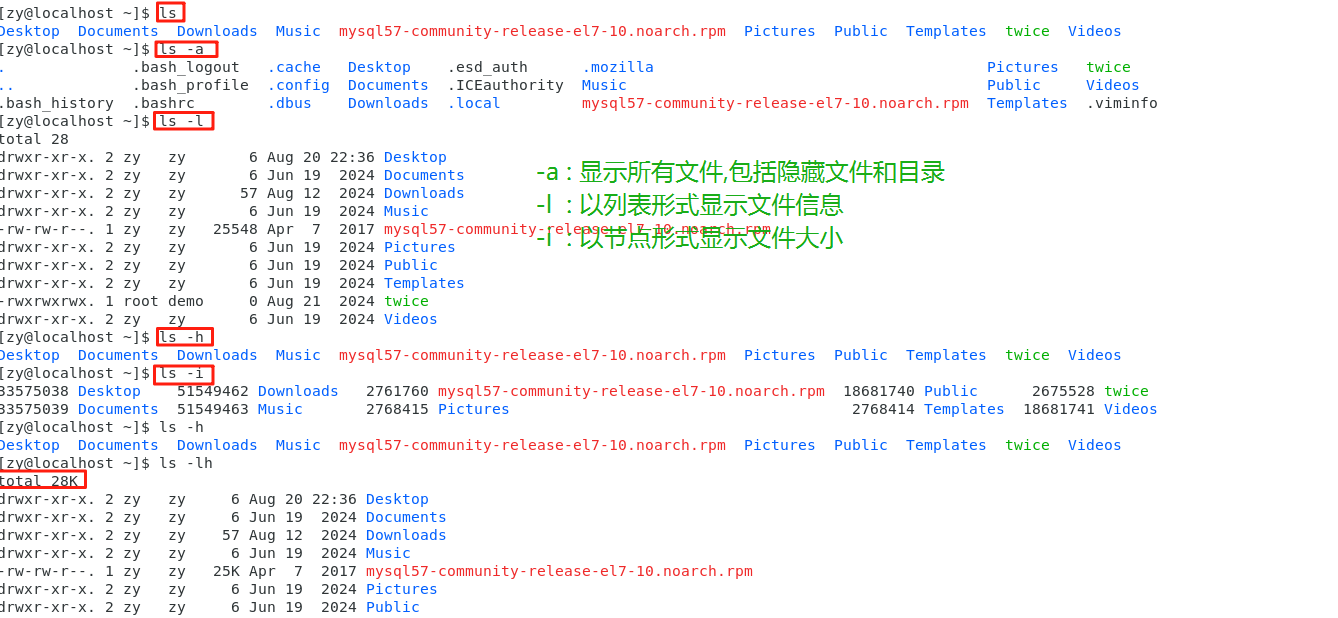Screen dimensions: 1338x618
Task: Click the .bash_profile filename
Action: click(190, 85)
